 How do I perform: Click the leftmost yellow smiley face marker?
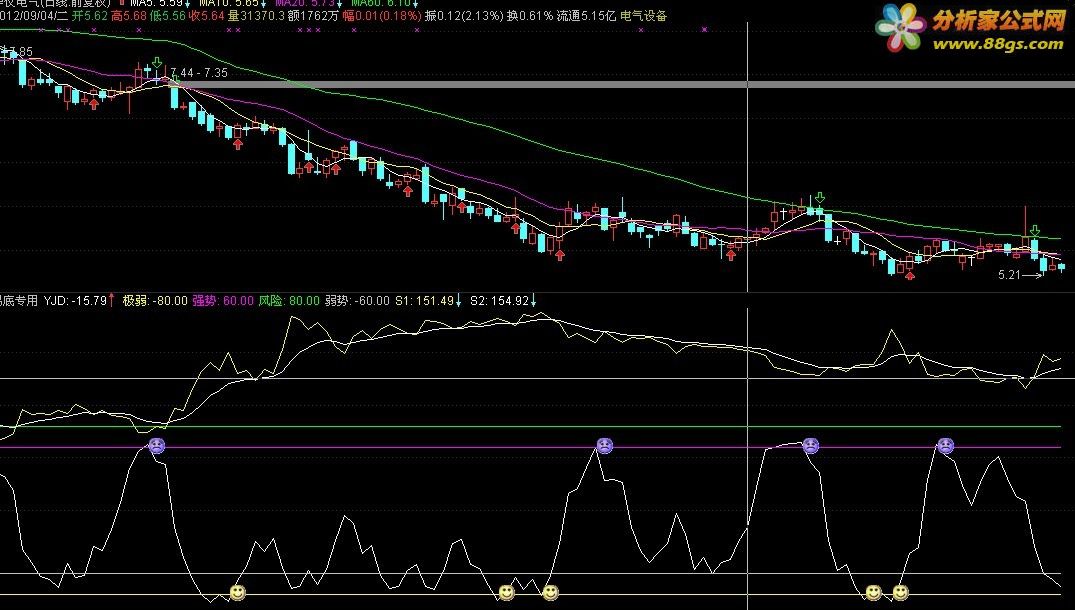coord(237,592)
